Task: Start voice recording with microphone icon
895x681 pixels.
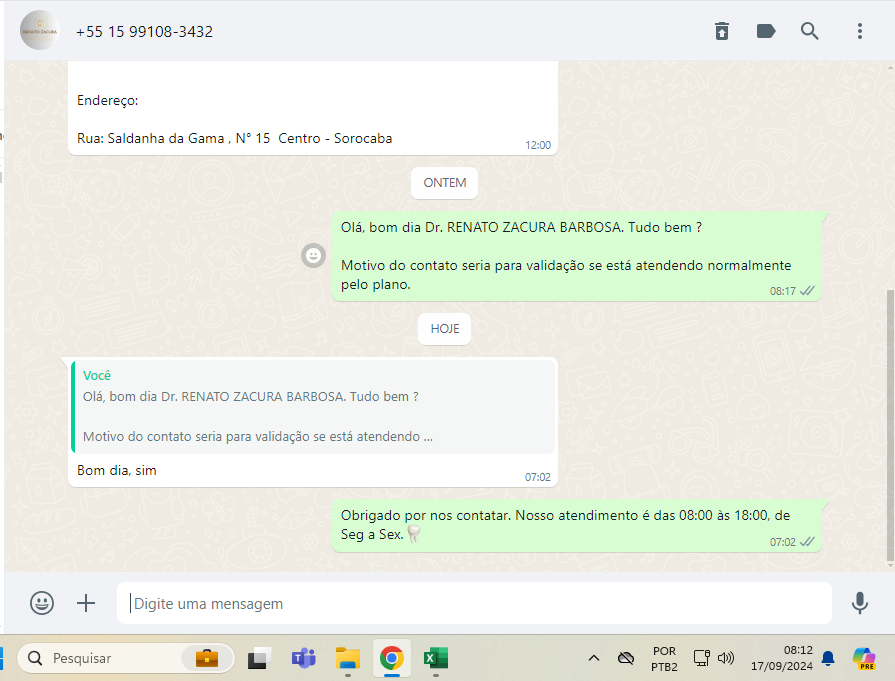Action: click(x=859, y=603)
